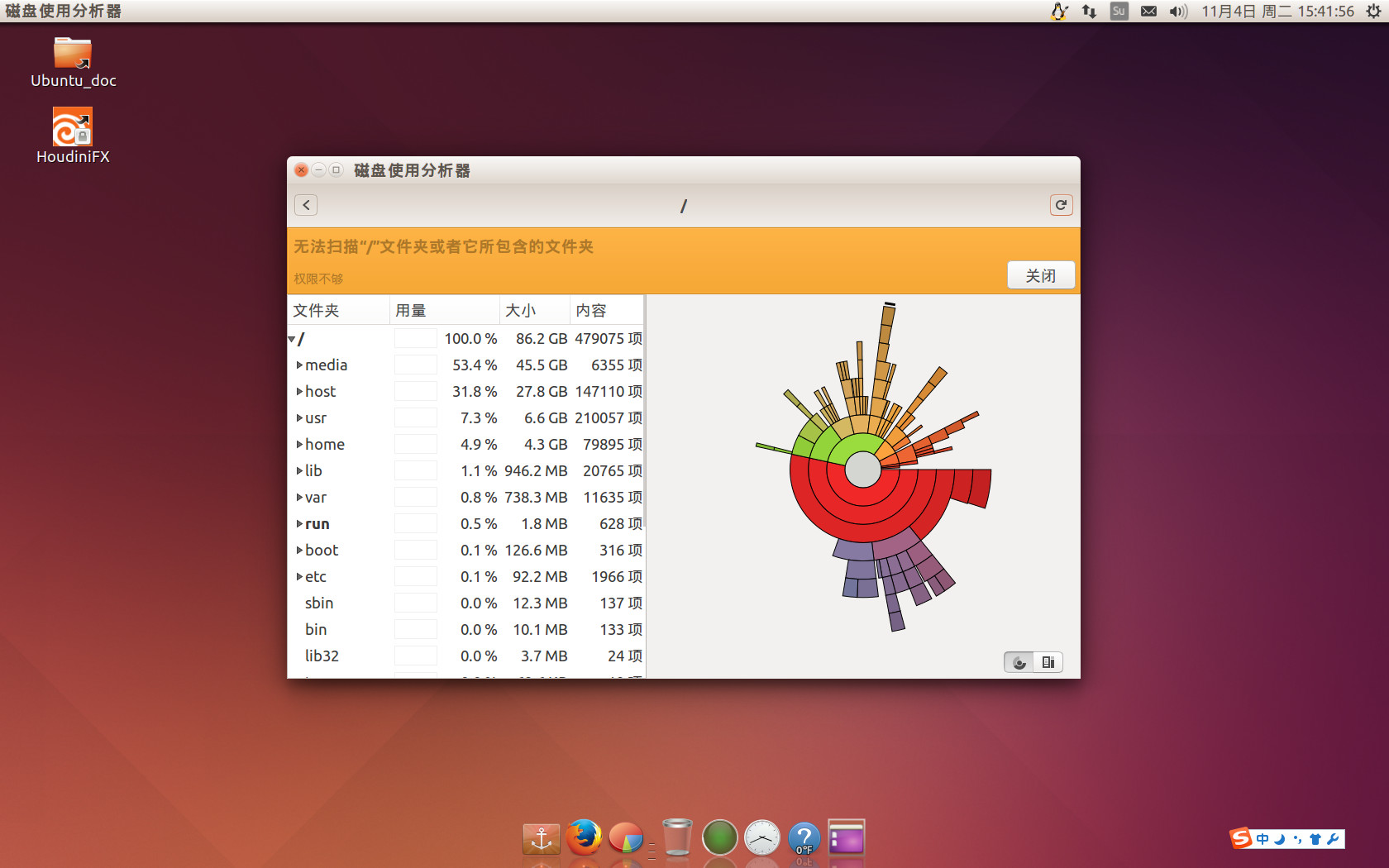The height and width of the screenshot is (868, 1389).
Task: Toggle the moon icon on the Sogou bar
Action: coord(1280,839)
